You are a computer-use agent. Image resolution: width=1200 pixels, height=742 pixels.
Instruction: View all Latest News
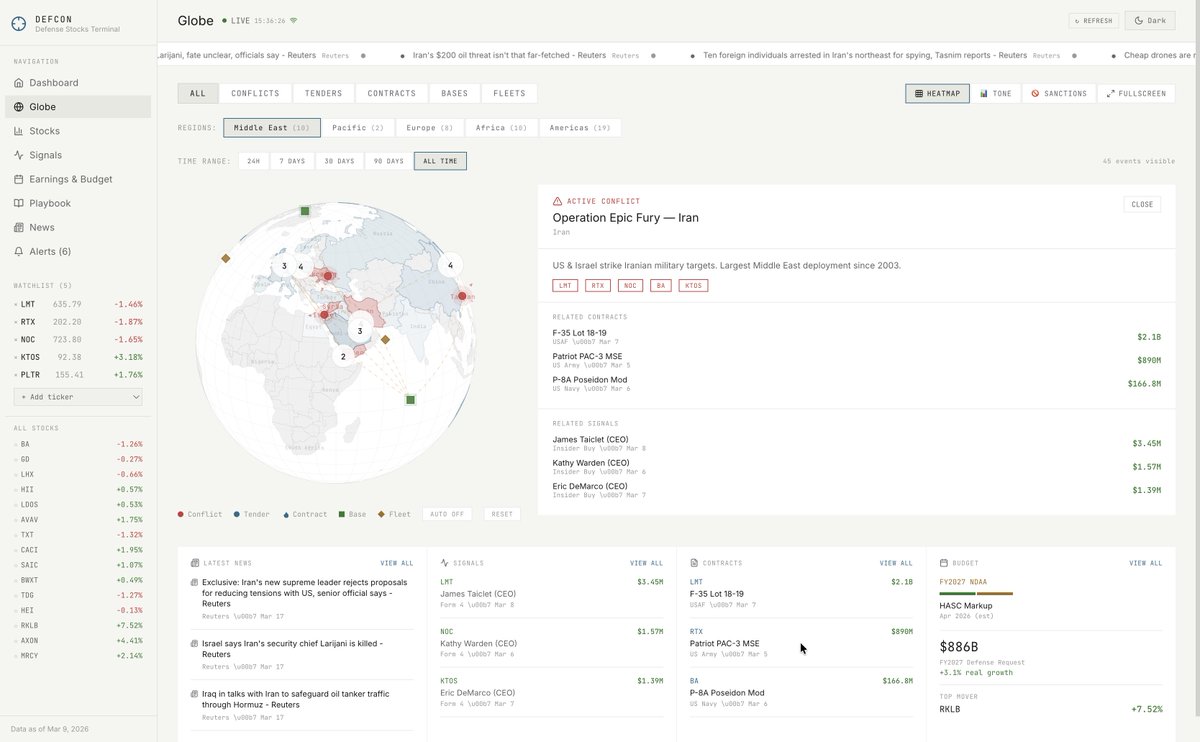[x=396, y=563]
